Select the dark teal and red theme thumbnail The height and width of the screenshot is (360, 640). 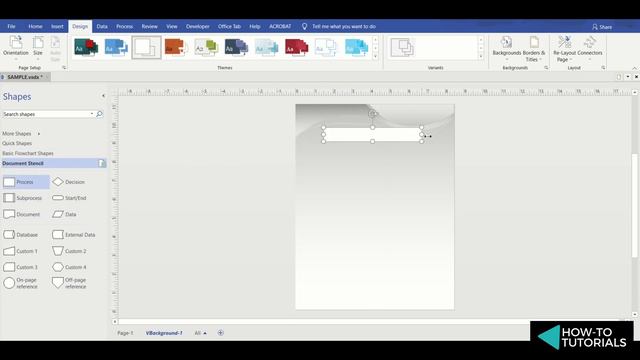pyautogui.click(x=86, y=47)
